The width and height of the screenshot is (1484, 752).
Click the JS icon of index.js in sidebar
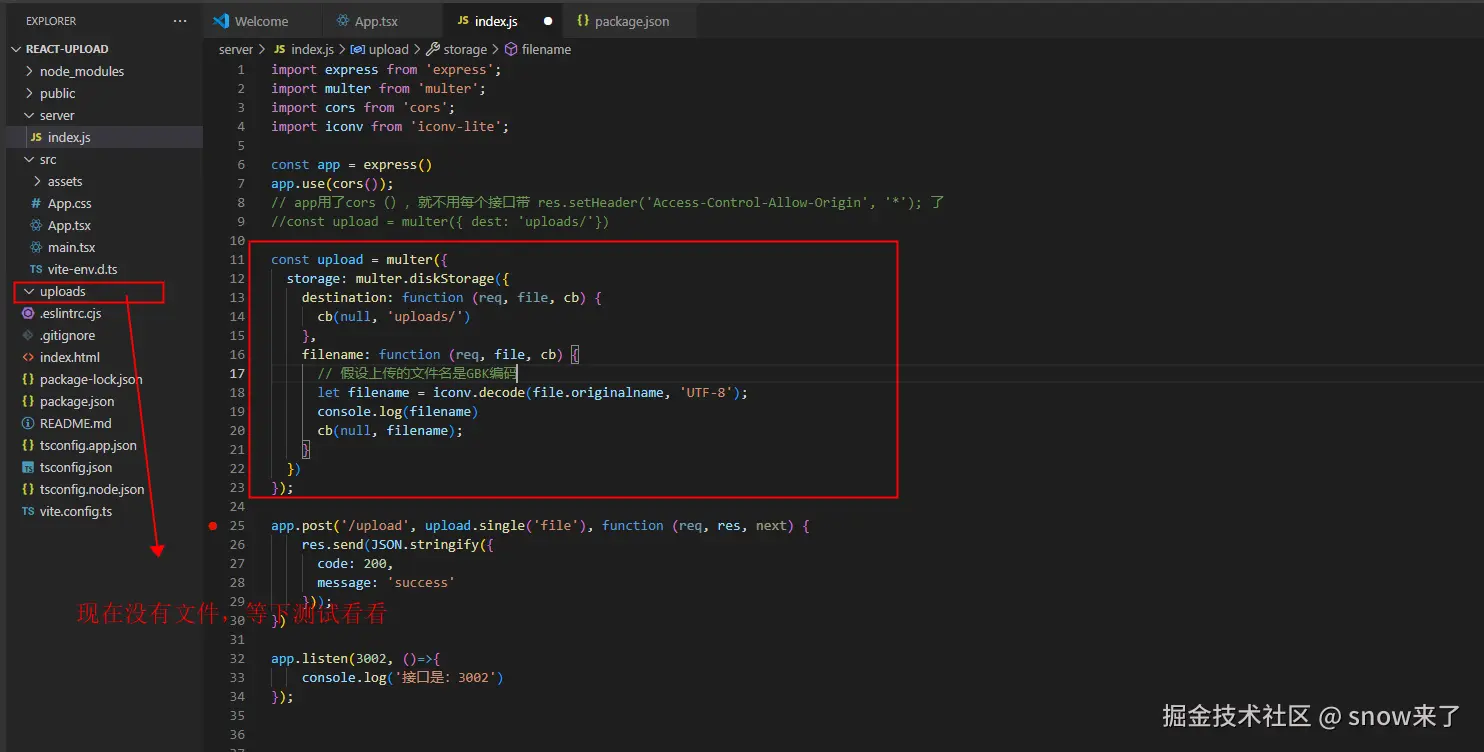(x=36, y=137)
